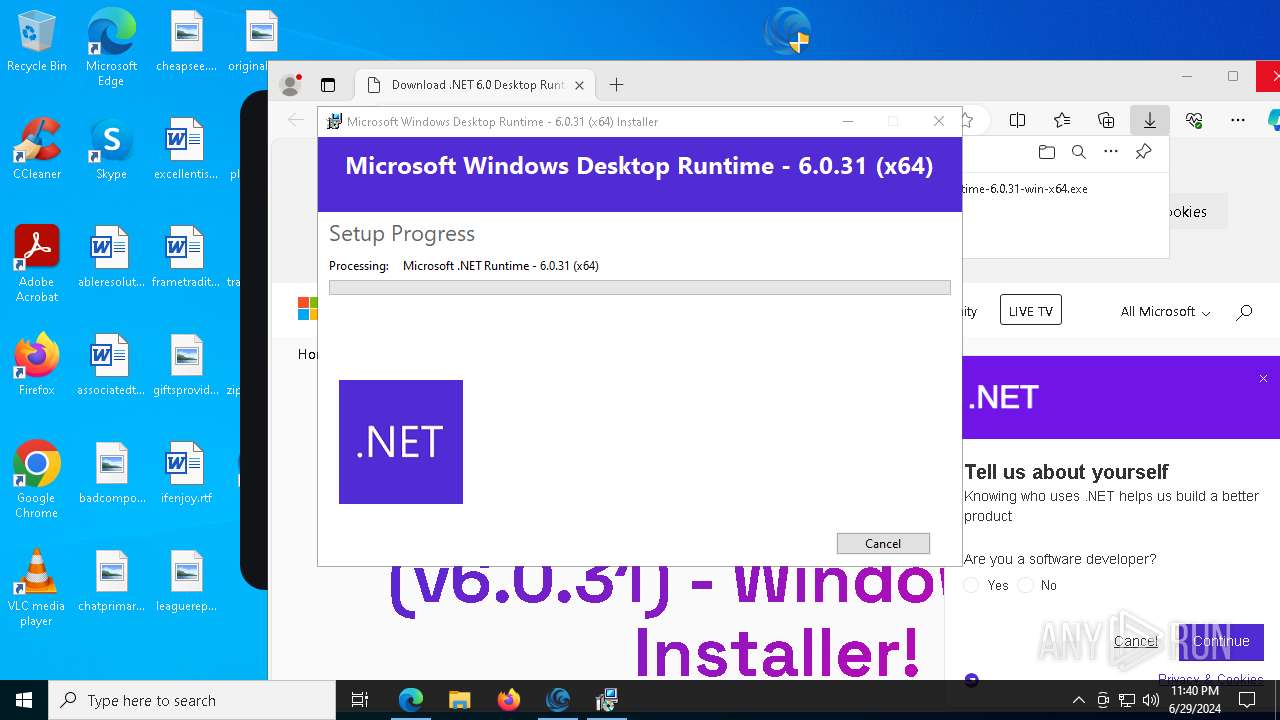Open File Explorer from taskbar
Screen dimensions: 1280x720
459,700
